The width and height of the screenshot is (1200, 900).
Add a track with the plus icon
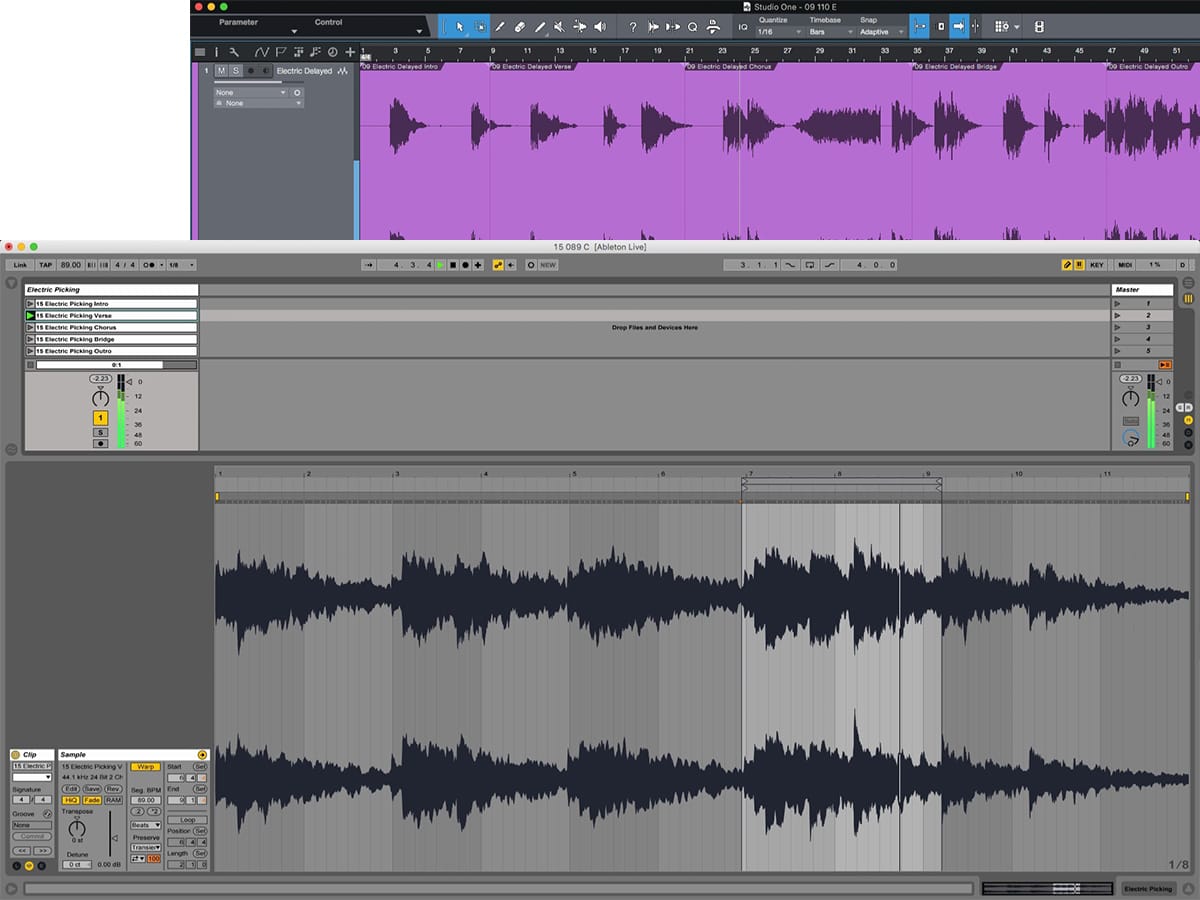350,52
